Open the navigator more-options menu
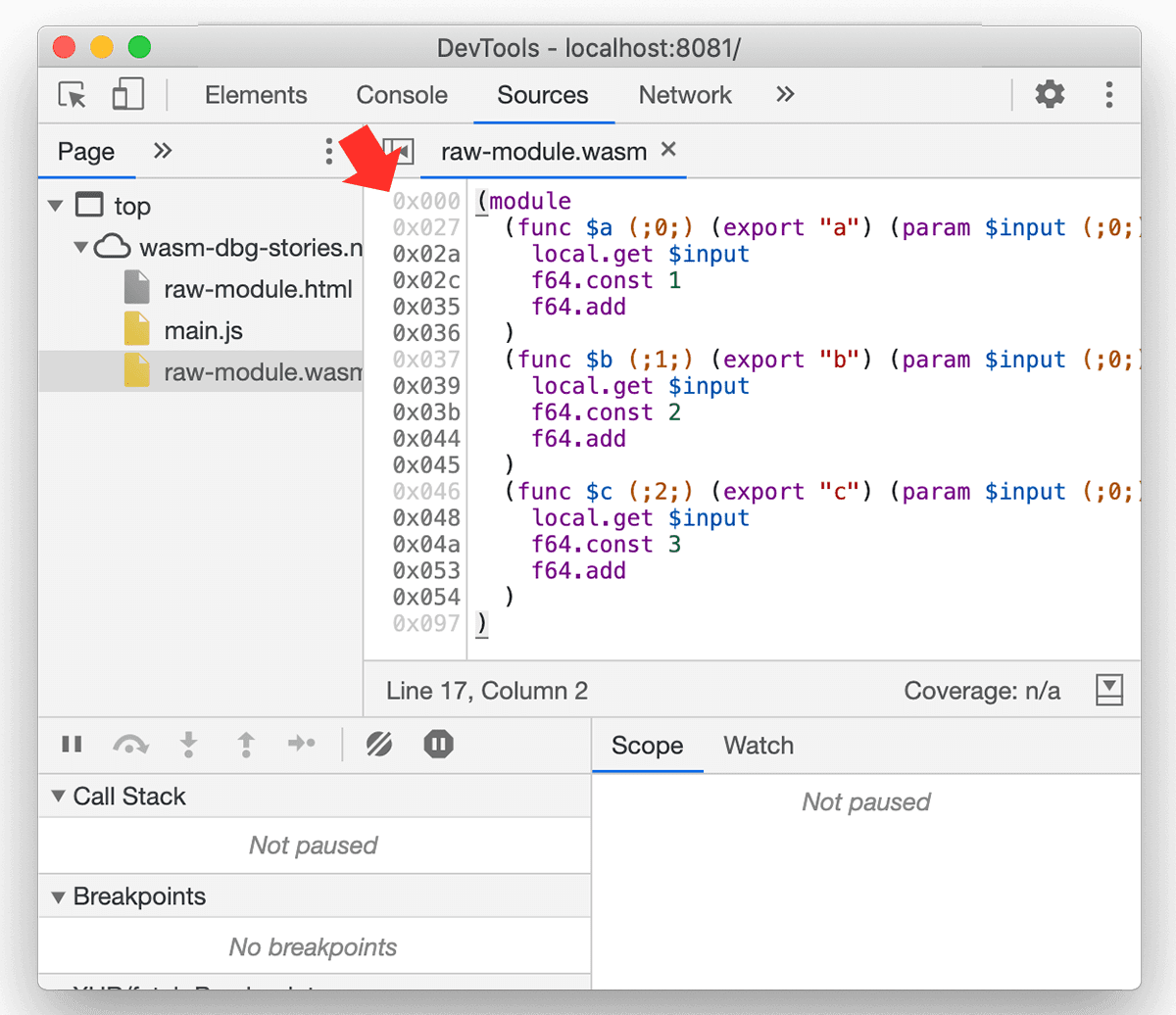Screen dimensions: 1176x1015 pyautogui.click(x=329, y=152)
